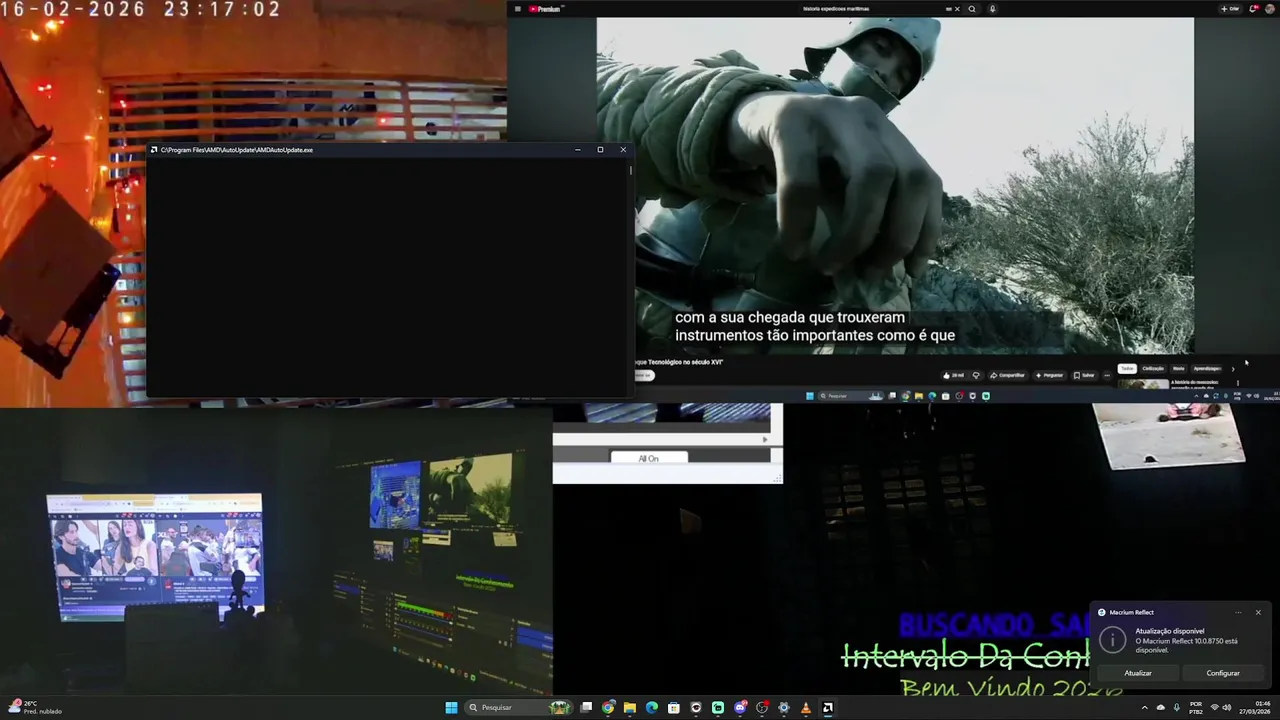1280x720 pixels.
Task: Open options menu for suggested video
Action: click(1238, 382)
